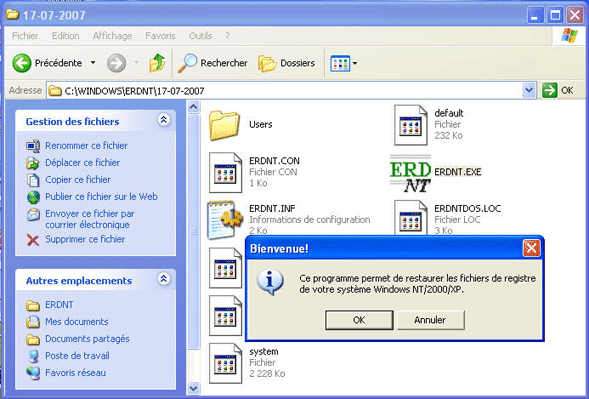
Task: Click the file list scroll down arrow
Action: pos(193,388)
